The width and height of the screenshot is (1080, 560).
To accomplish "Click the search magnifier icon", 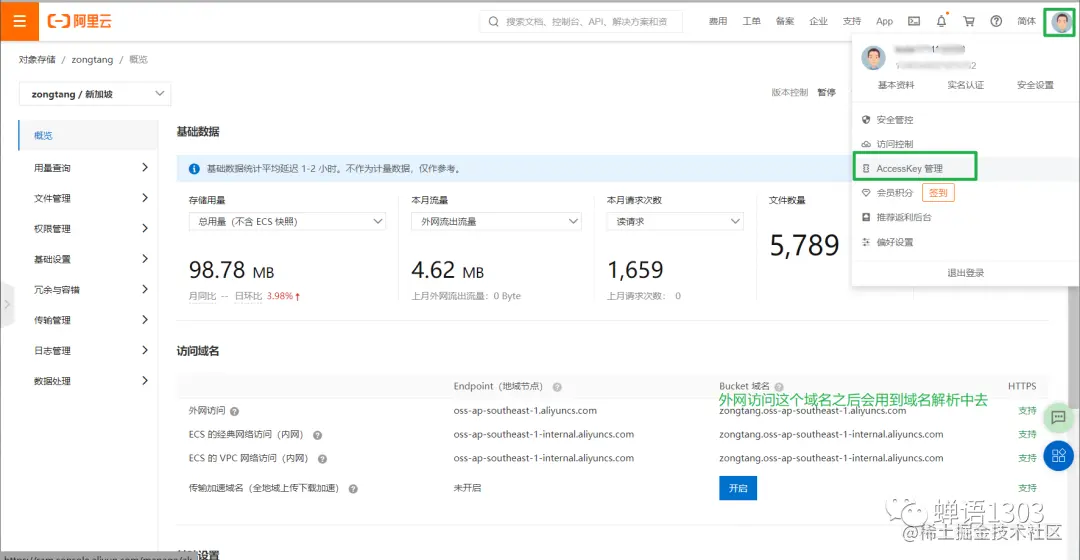I will [x=493, y=21].
